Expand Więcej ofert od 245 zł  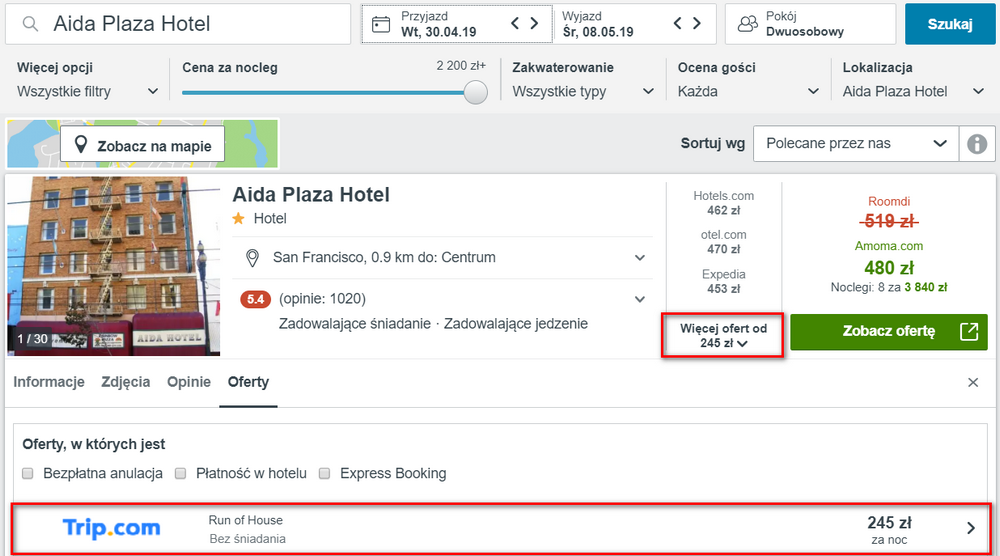723,335
